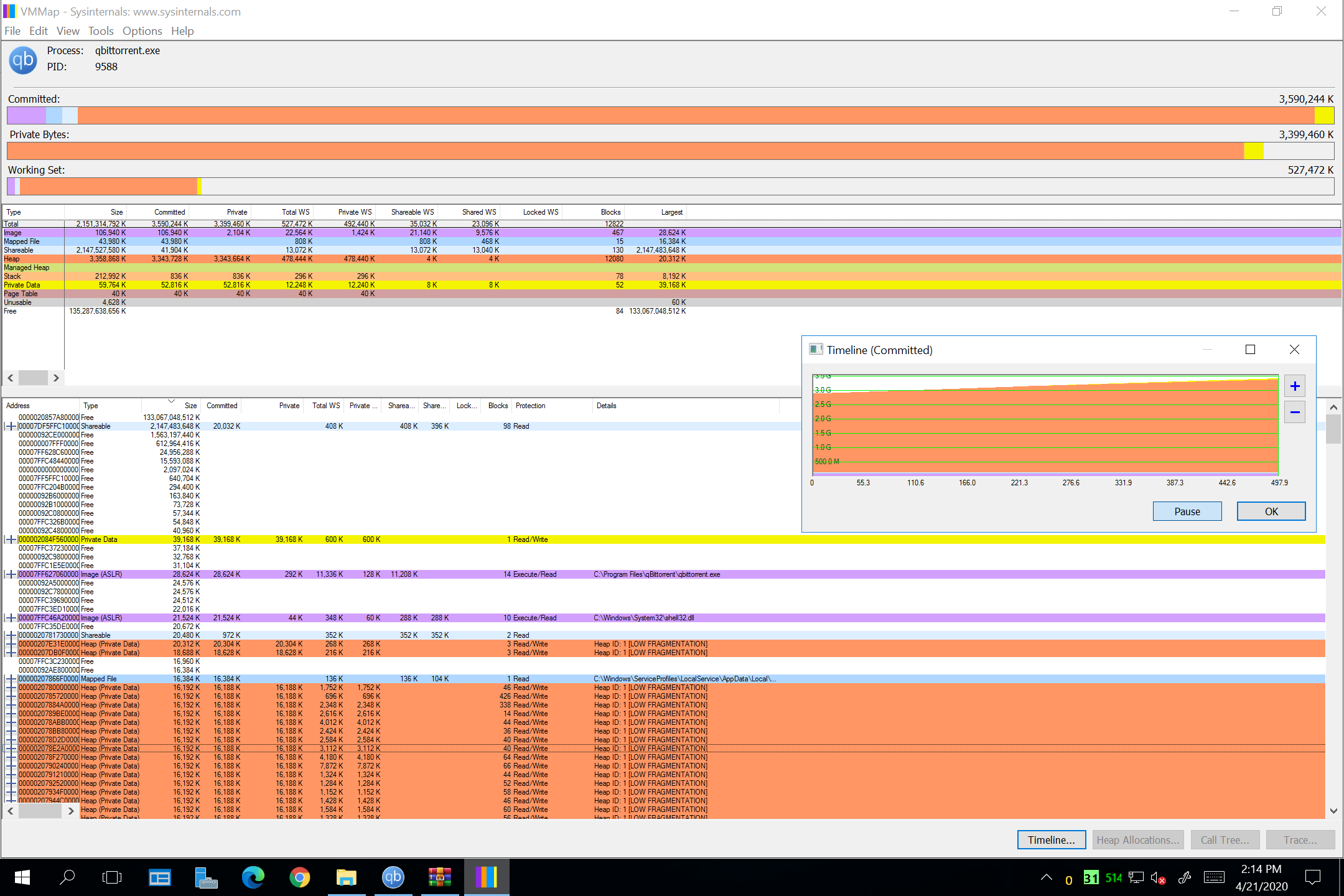
Task: Zoom out timeline with minus button
Action: [x=1295, y=412]
